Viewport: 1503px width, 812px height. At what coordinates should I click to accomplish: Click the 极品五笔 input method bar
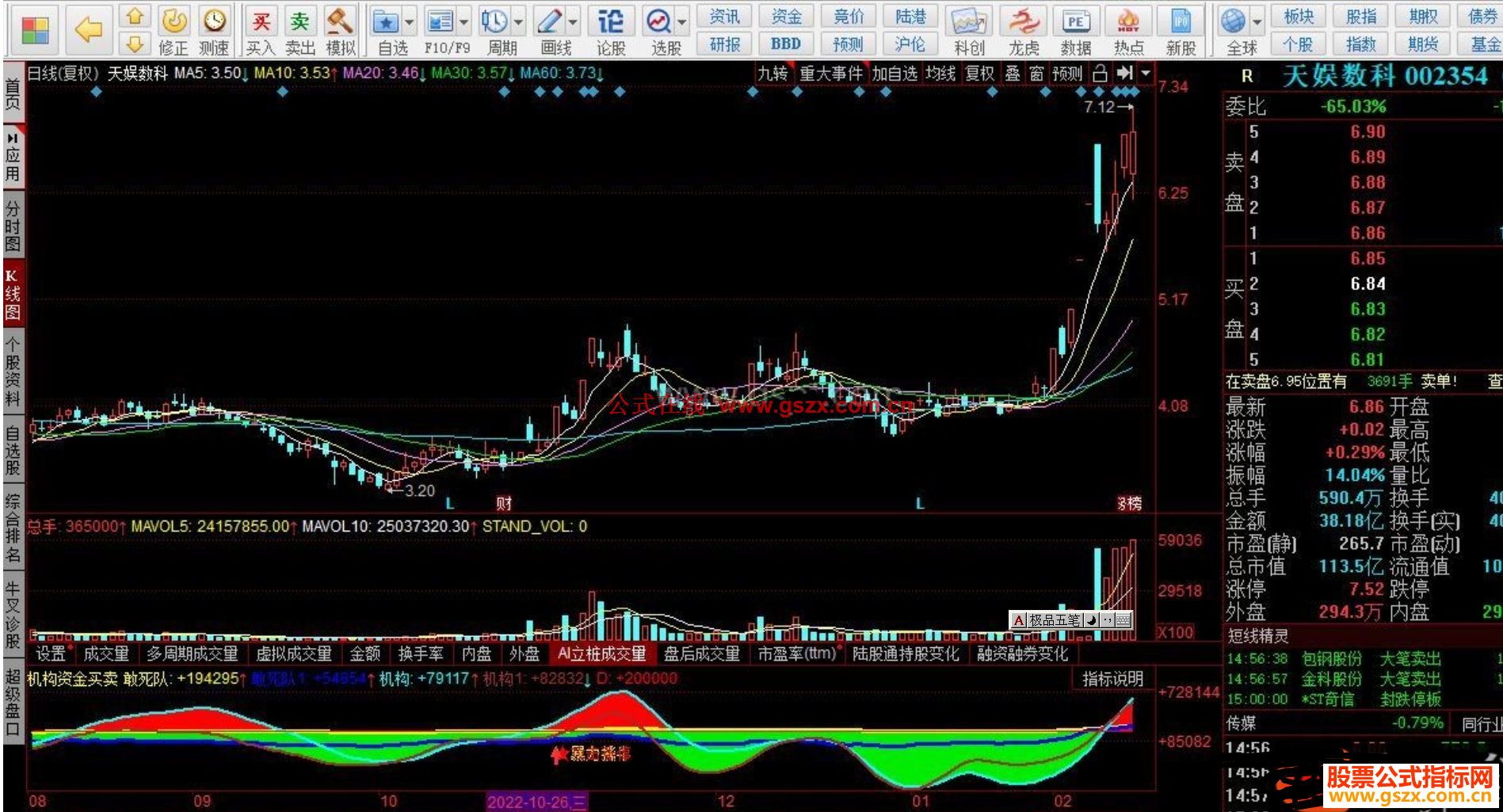coord(1071,620)
